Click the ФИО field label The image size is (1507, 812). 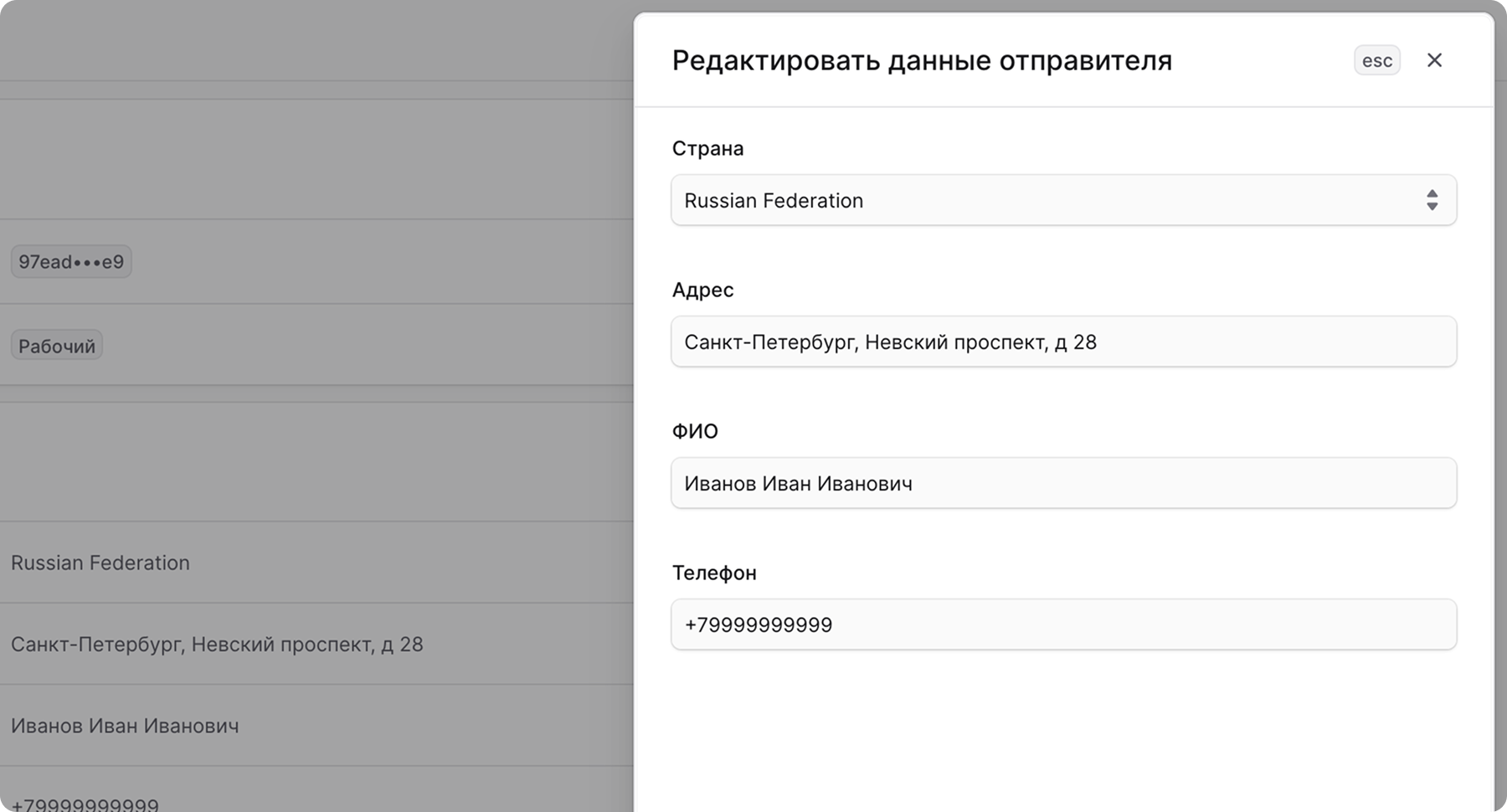point(694,431)
